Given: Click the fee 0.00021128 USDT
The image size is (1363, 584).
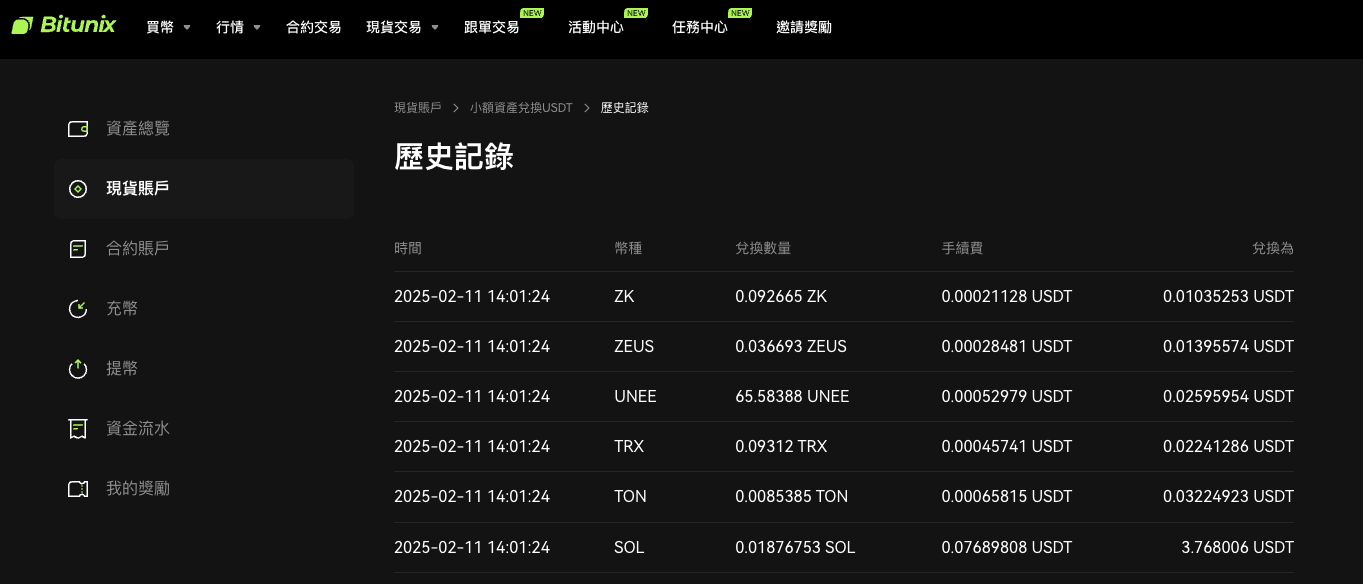Looking at the screenshot, I should pyautogui.click(x=1007, y=297).
